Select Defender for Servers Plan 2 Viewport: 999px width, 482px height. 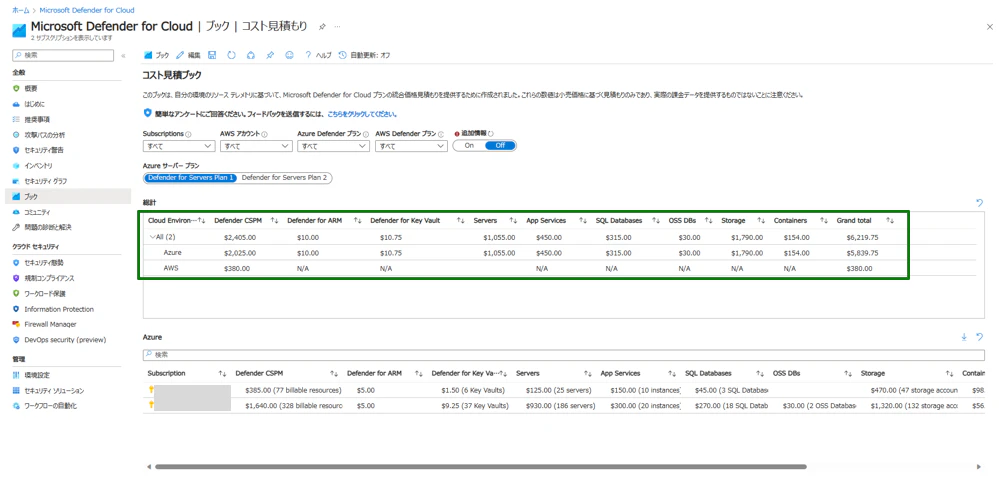click(x=284, y=178)
